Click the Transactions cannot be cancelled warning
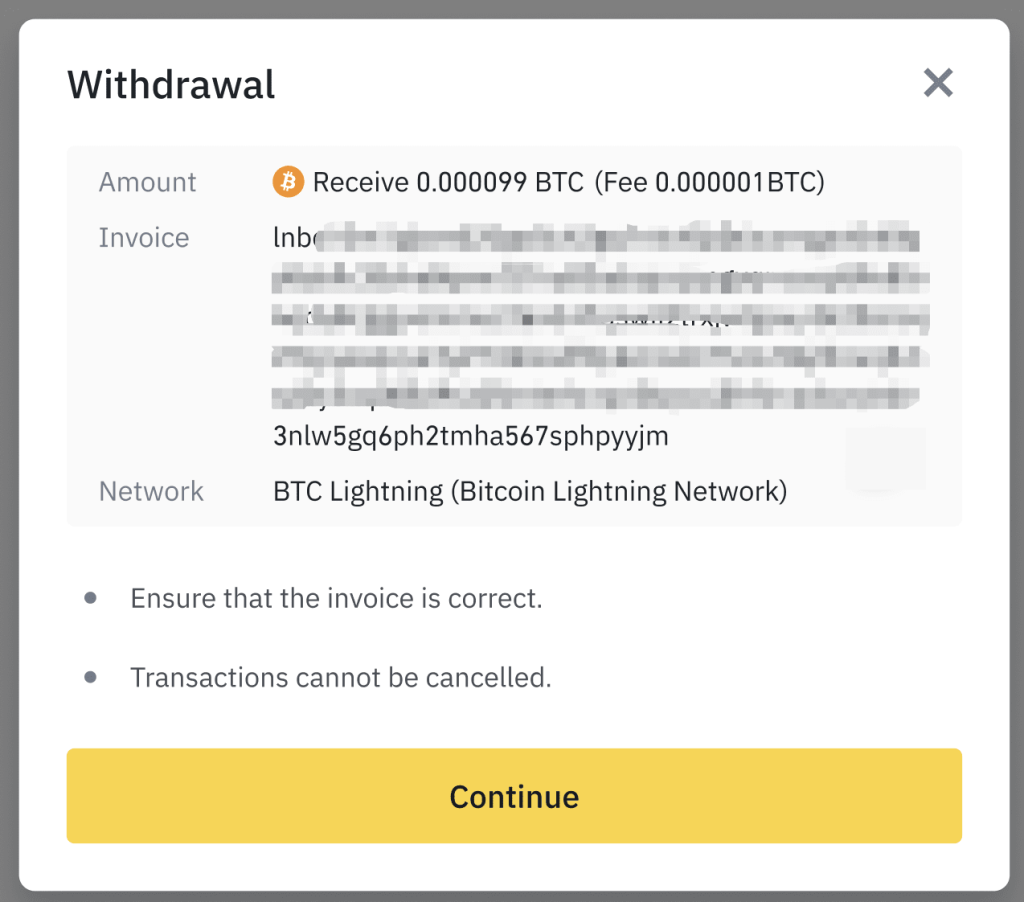The image size is (1024, 902). click(x=341, y=677)
